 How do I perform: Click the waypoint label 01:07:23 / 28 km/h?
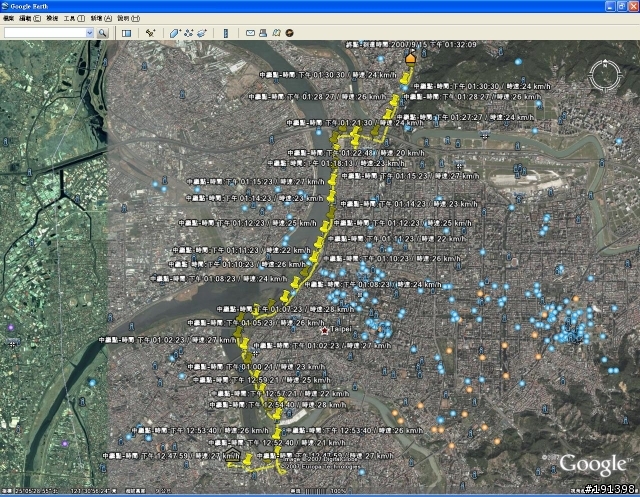click(x=285, y=309)
